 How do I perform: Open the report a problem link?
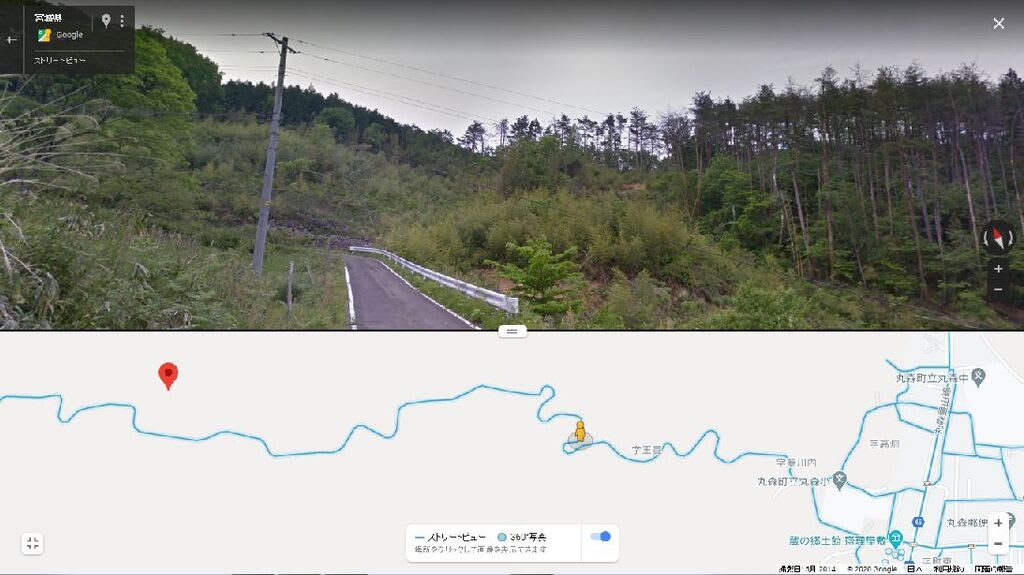pos(993,569)
